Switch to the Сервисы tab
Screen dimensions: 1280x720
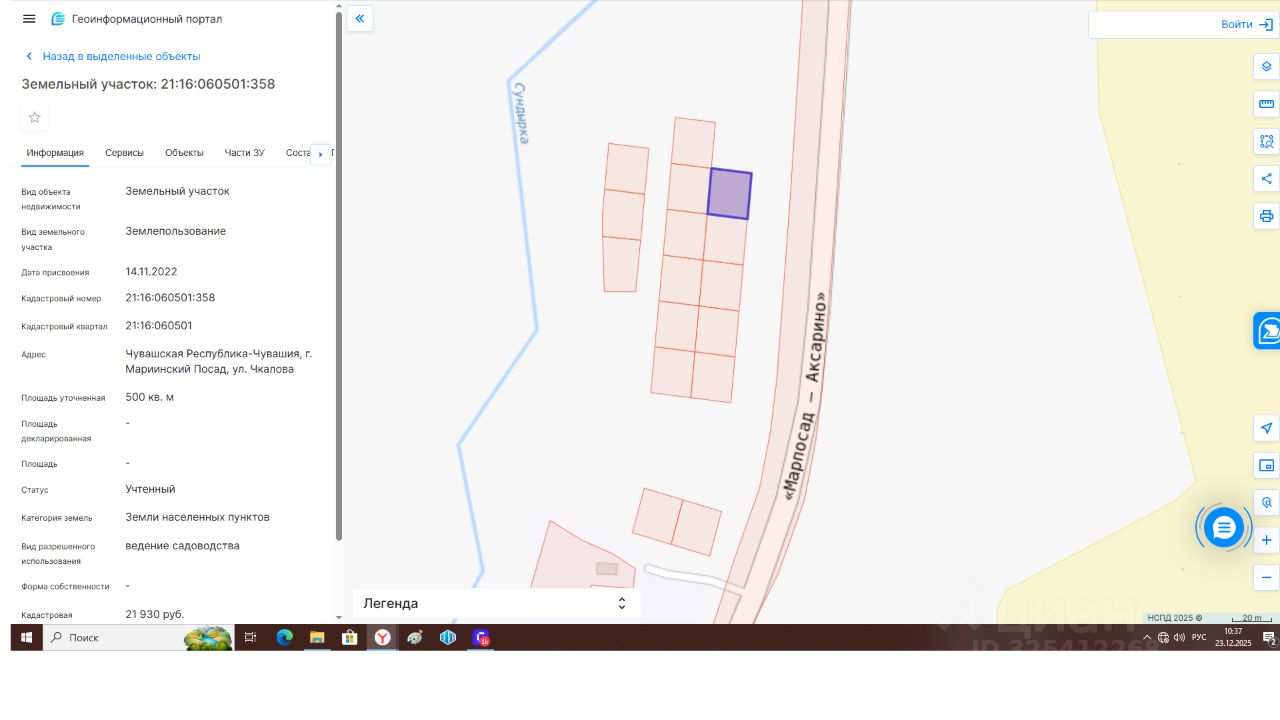point(124,153)
